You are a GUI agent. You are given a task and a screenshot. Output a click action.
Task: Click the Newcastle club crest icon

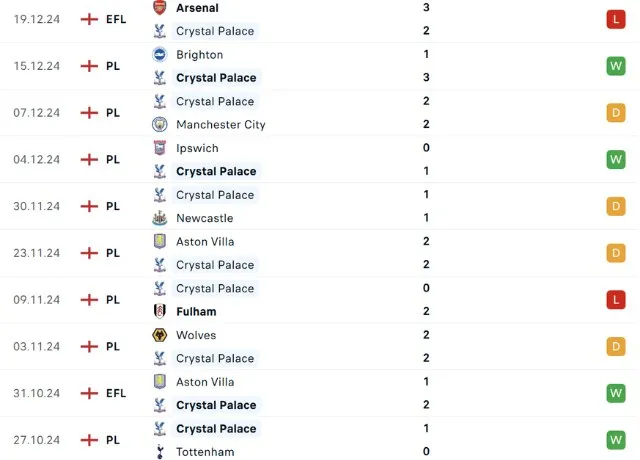point(158,218)
